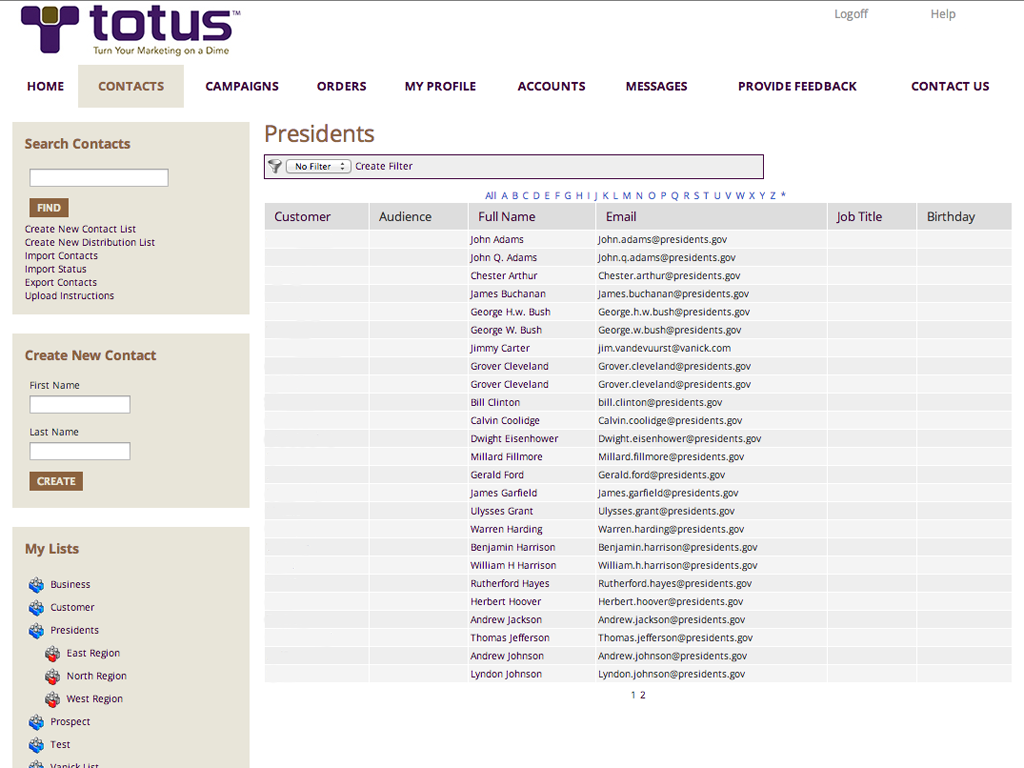Screen dimensions: 1024x768
Task: Click the filter funnel icon
Action: pyautogui.click(x=275, y=166)
